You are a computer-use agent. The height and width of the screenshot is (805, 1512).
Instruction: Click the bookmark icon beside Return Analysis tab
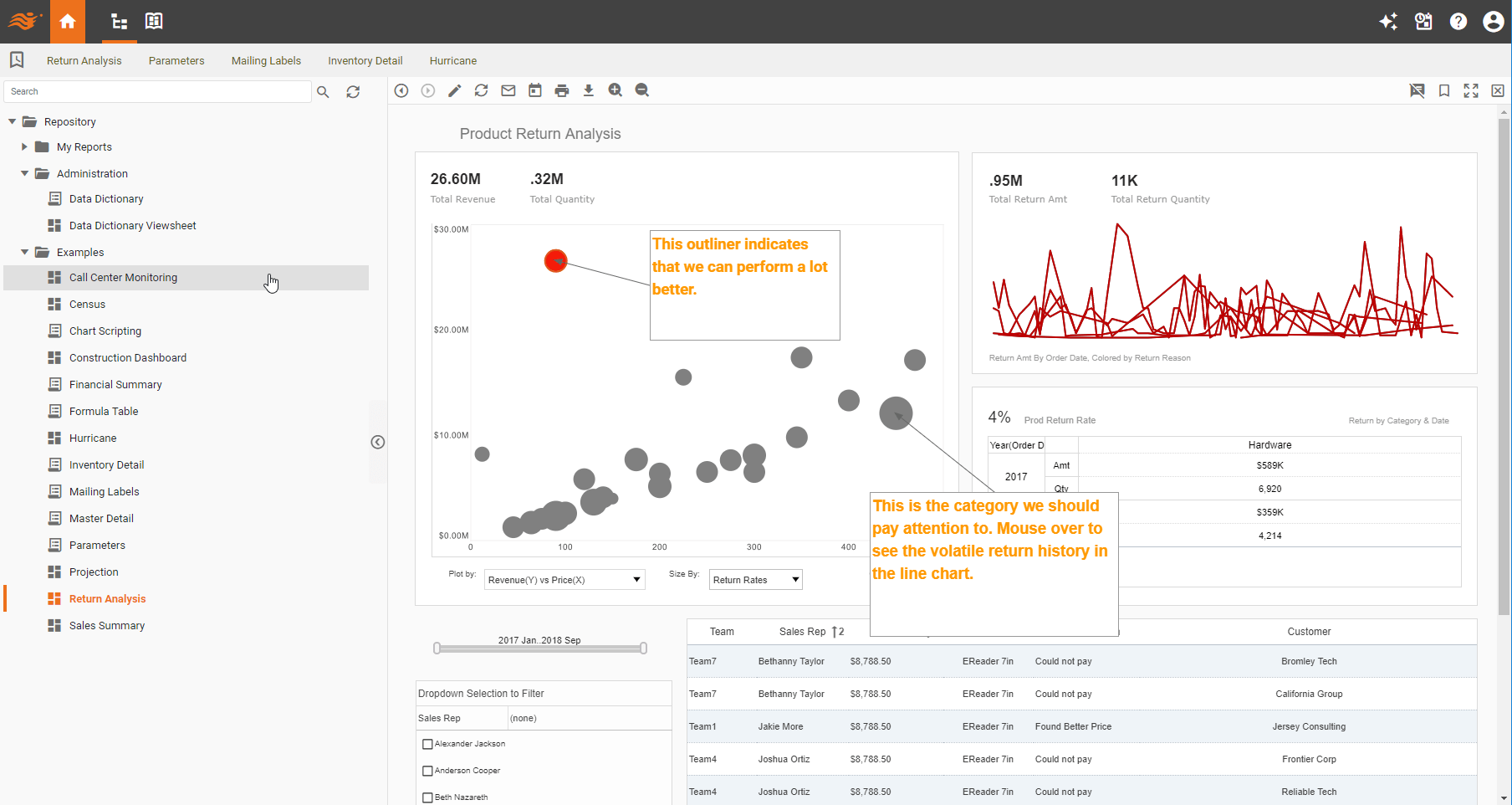tap(17, 59)
